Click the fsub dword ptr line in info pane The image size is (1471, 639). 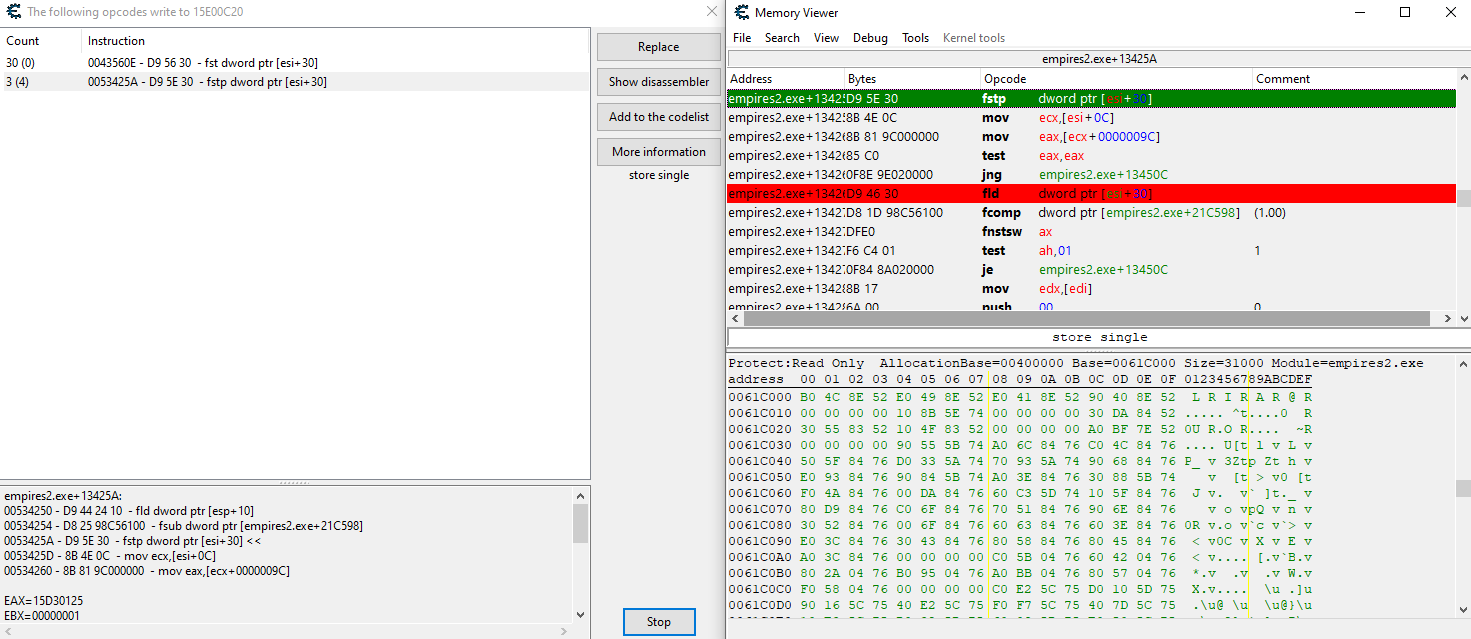coord(184,525)
